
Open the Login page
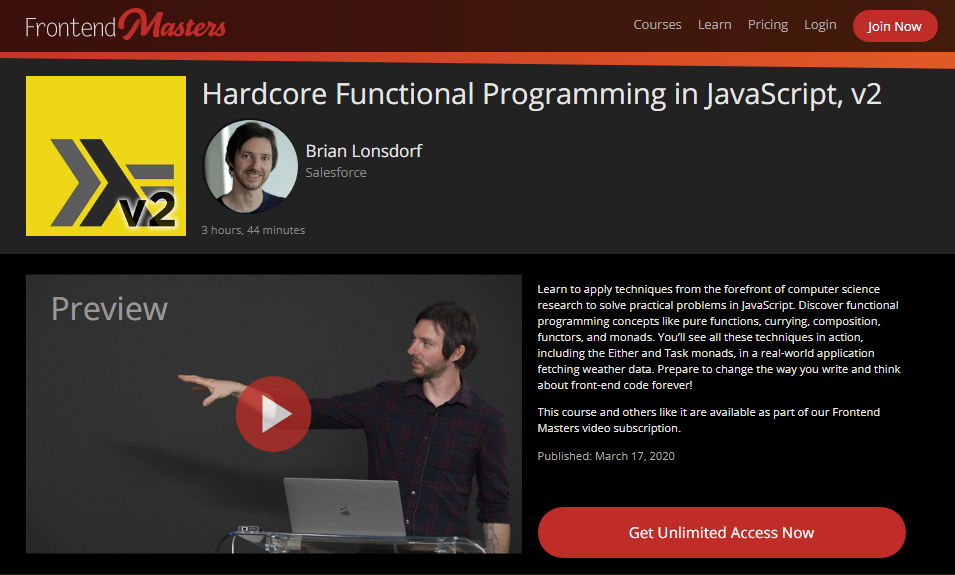(820, 25)
